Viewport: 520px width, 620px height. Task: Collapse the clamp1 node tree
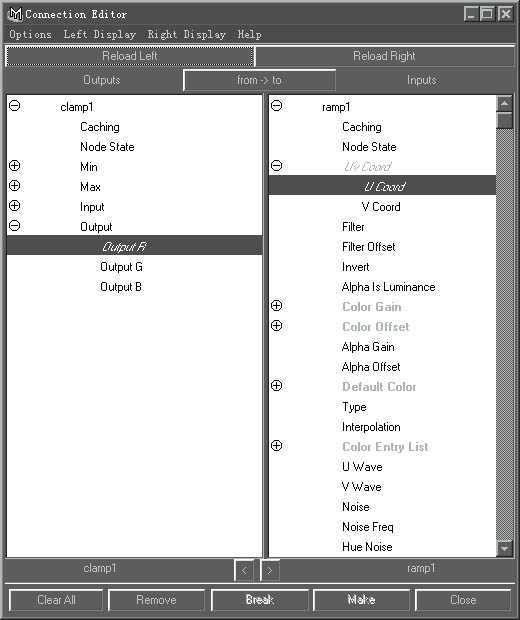[x=15, y=106]
